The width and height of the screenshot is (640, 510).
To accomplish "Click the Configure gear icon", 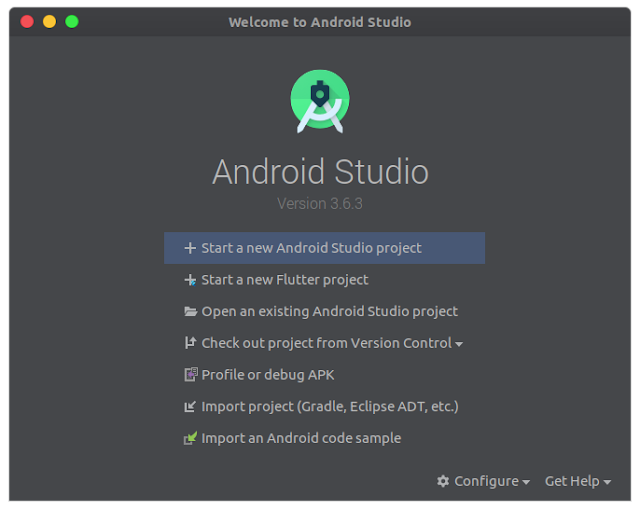I will click(x=443, y=481).
